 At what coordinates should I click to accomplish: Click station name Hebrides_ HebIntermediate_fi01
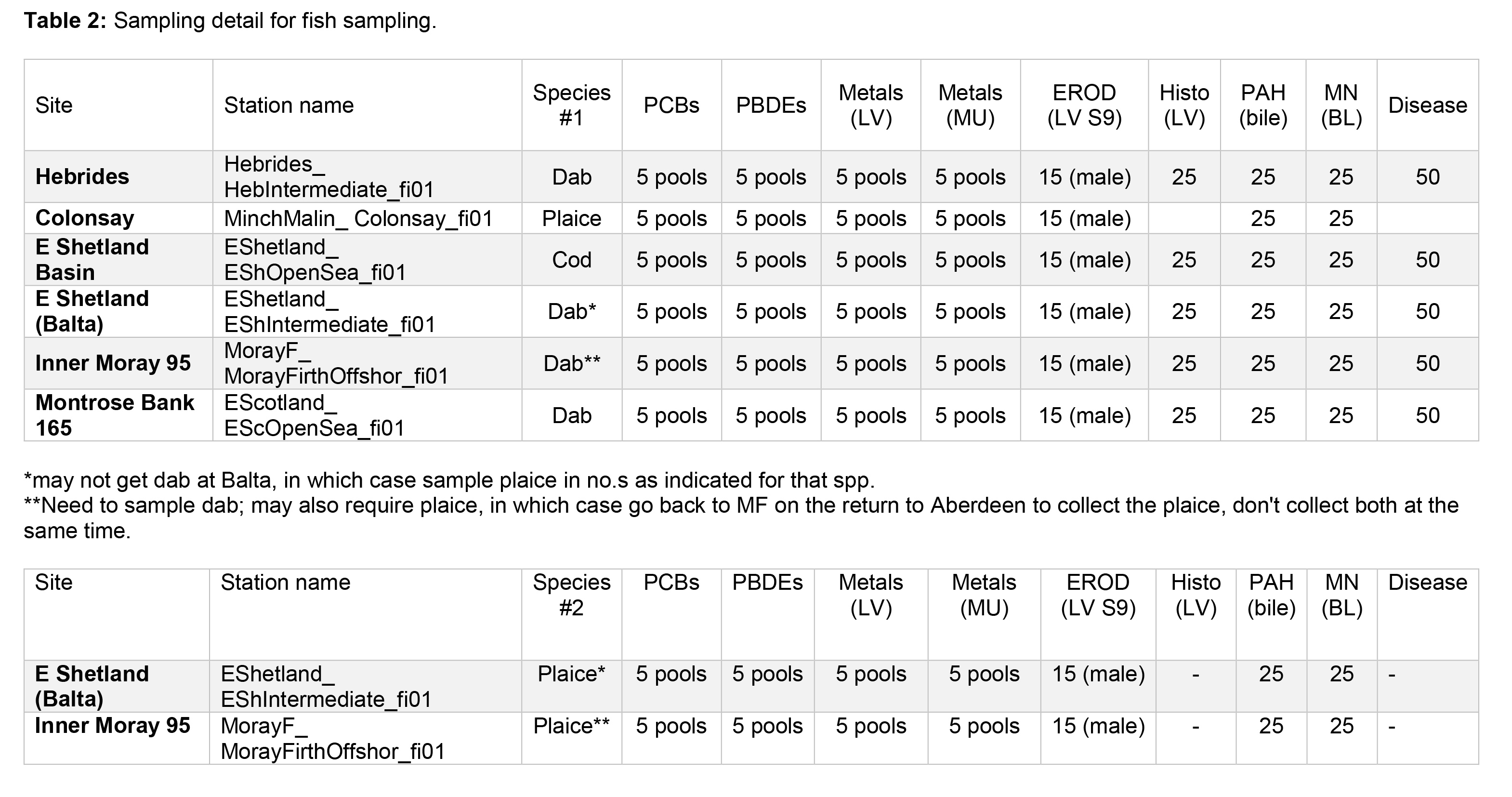[329, 177]
